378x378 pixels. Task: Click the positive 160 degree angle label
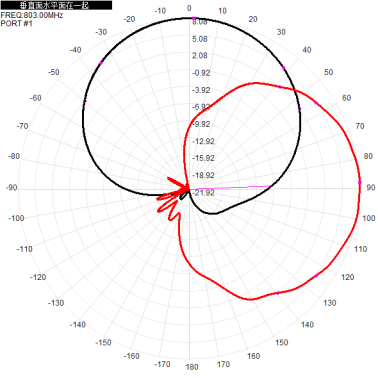253,356
